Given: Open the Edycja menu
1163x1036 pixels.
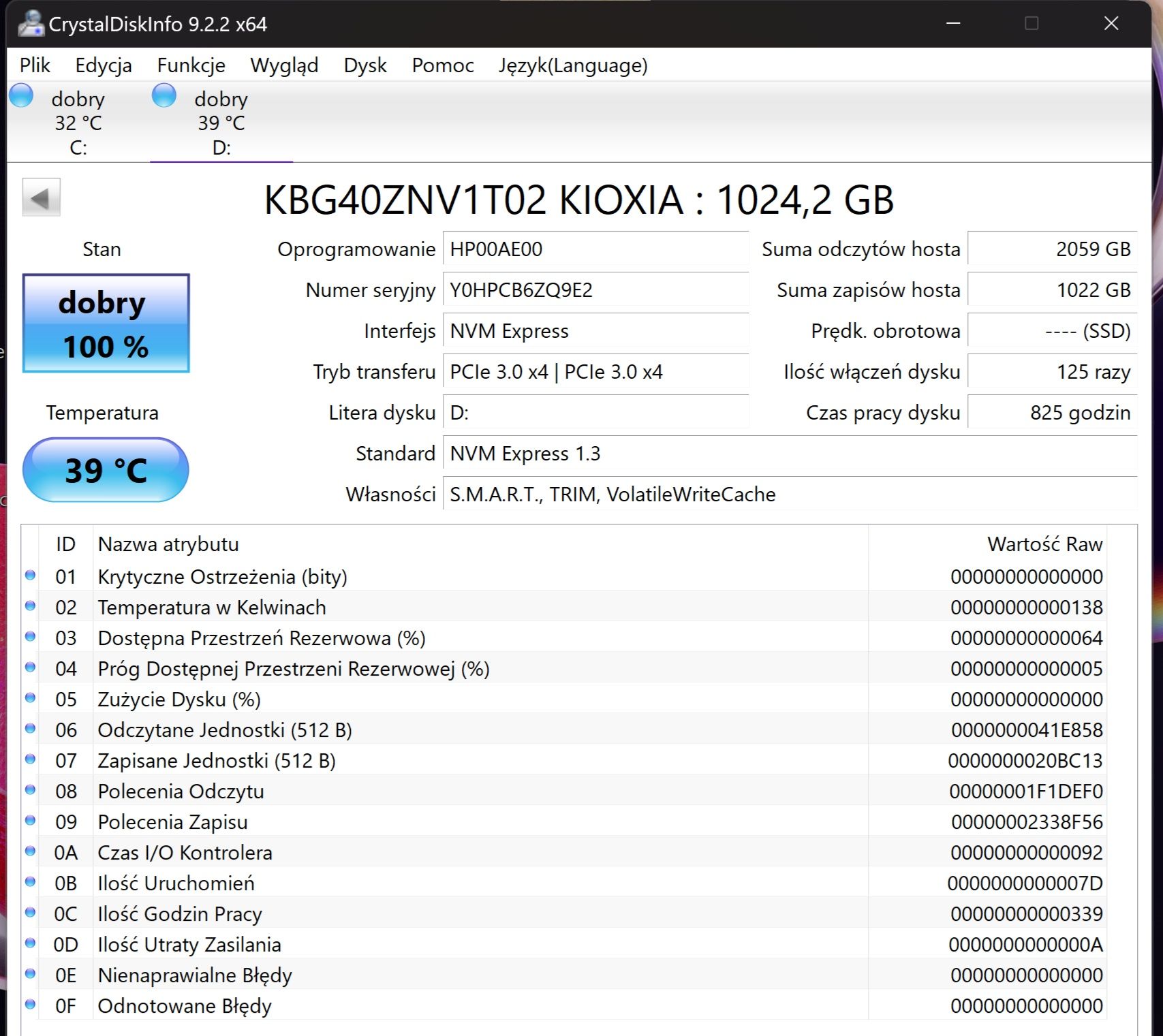Looking at the screenshot, I should [x=104, y=65].
